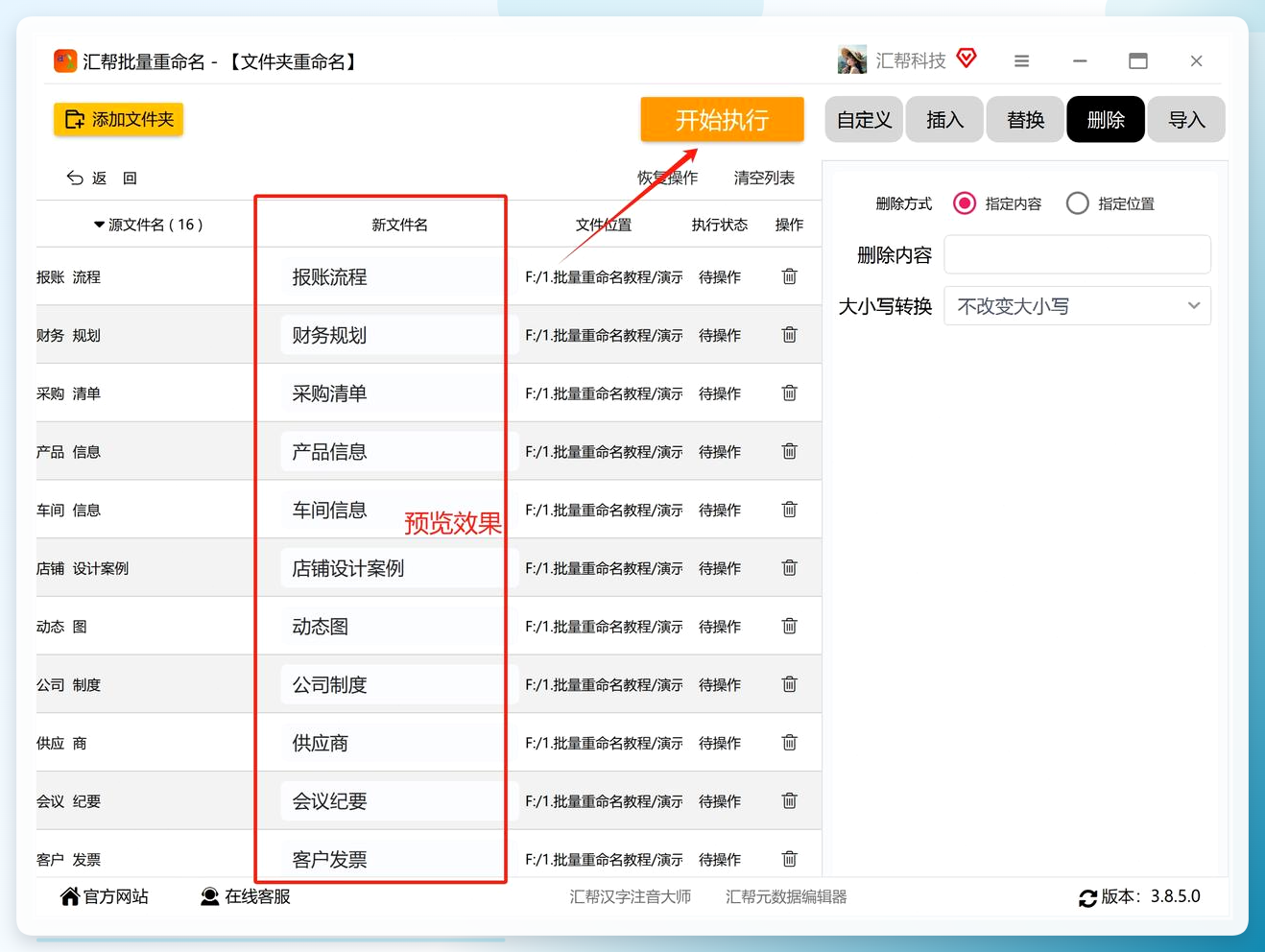
Task: Edit new file name 财务规划
Action: (399, 335)
